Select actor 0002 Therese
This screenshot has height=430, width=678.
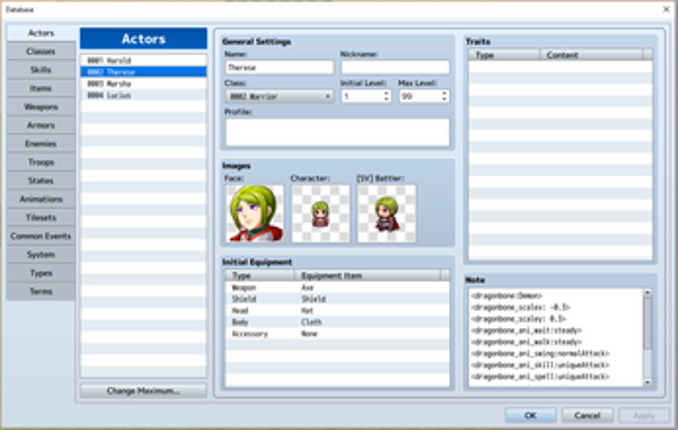[144, 72]
